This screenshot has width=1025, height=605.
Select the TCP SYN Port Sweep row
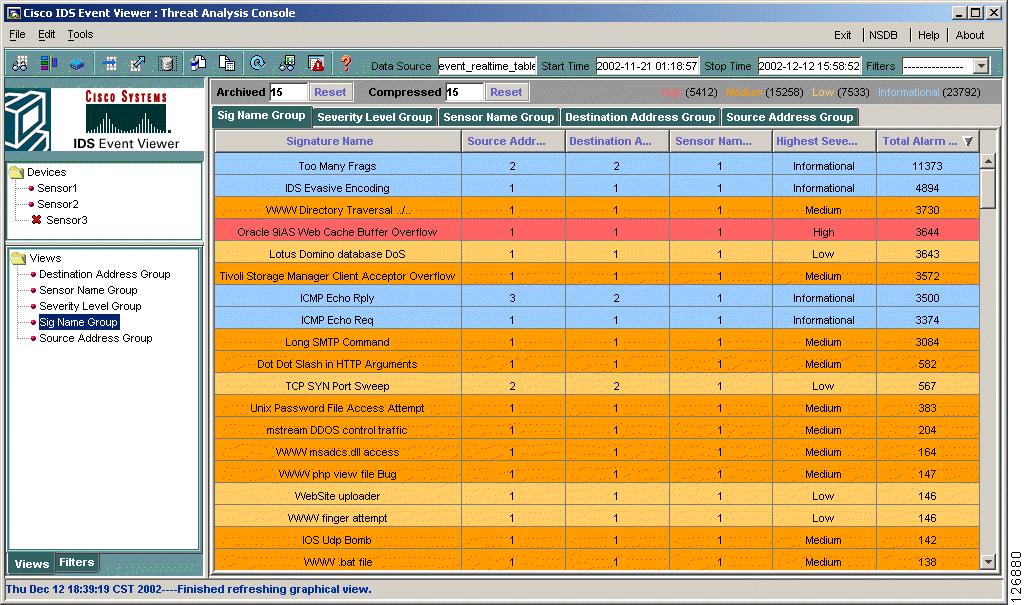(x=597, y=386)
